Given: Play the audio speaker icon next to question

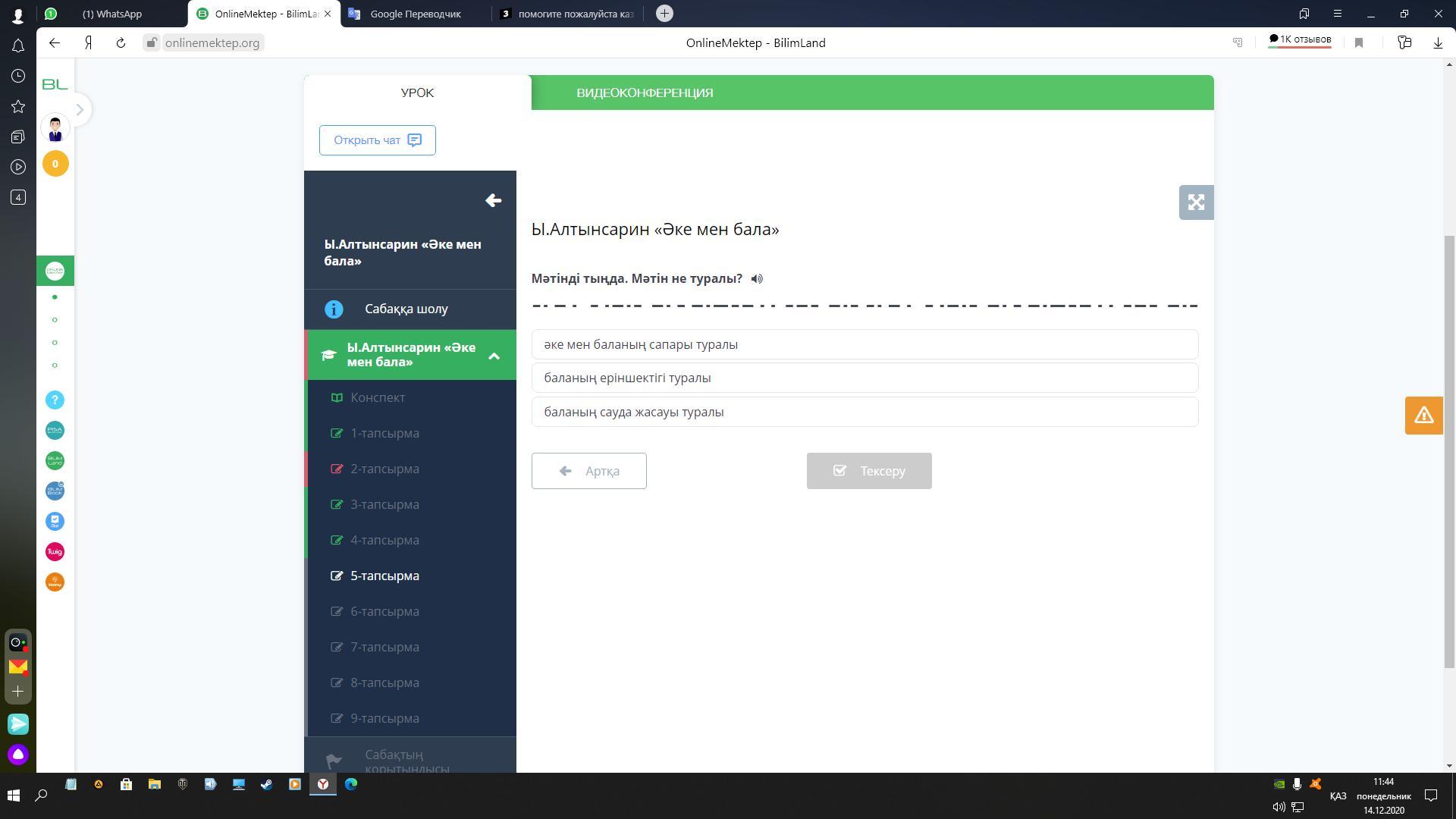Looking at the screenshot, I should pyautogui.click(x=757, y=279).
